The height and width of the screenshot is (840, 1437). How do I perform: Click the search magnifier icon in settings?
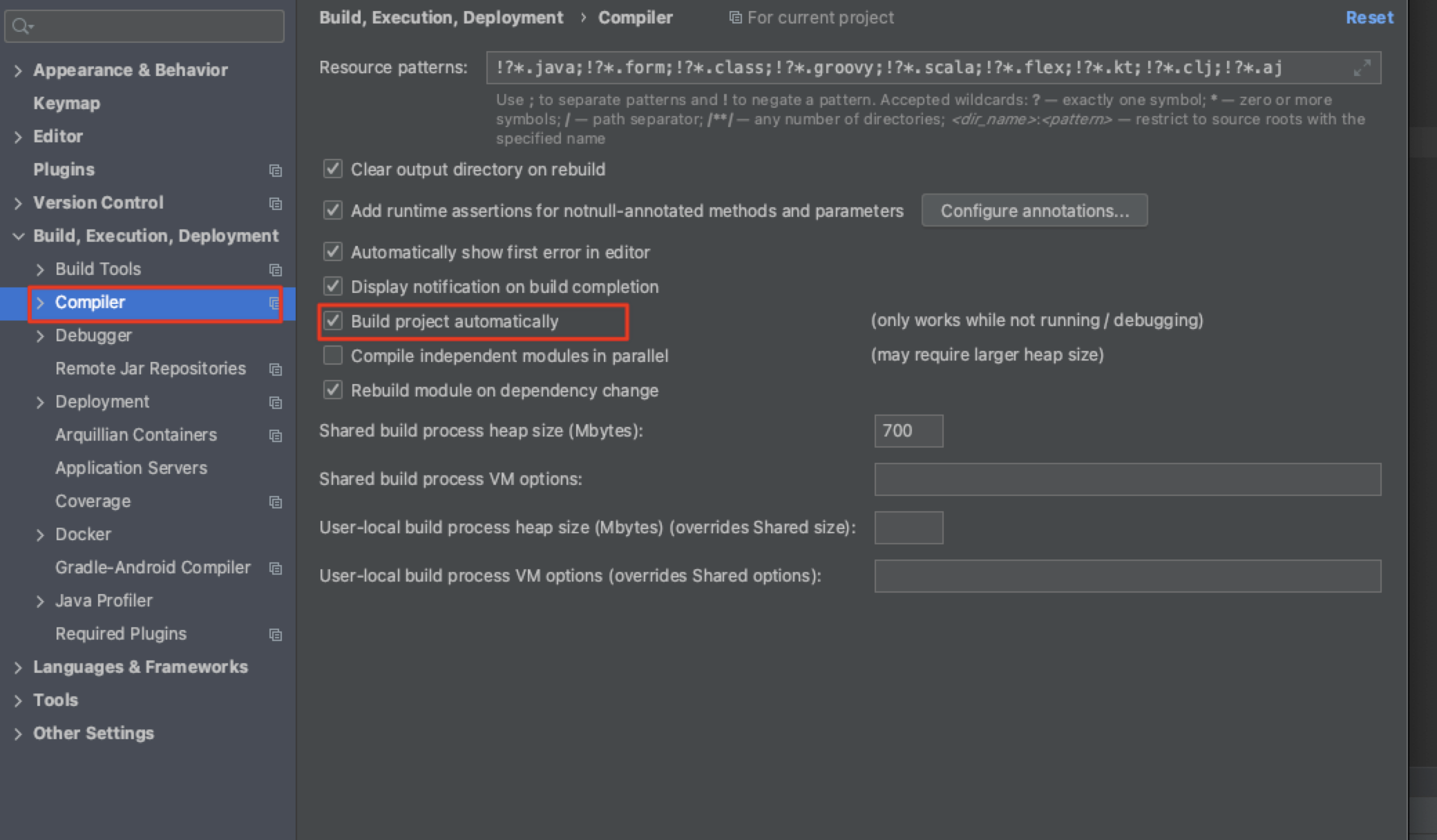tap(21, 26)
